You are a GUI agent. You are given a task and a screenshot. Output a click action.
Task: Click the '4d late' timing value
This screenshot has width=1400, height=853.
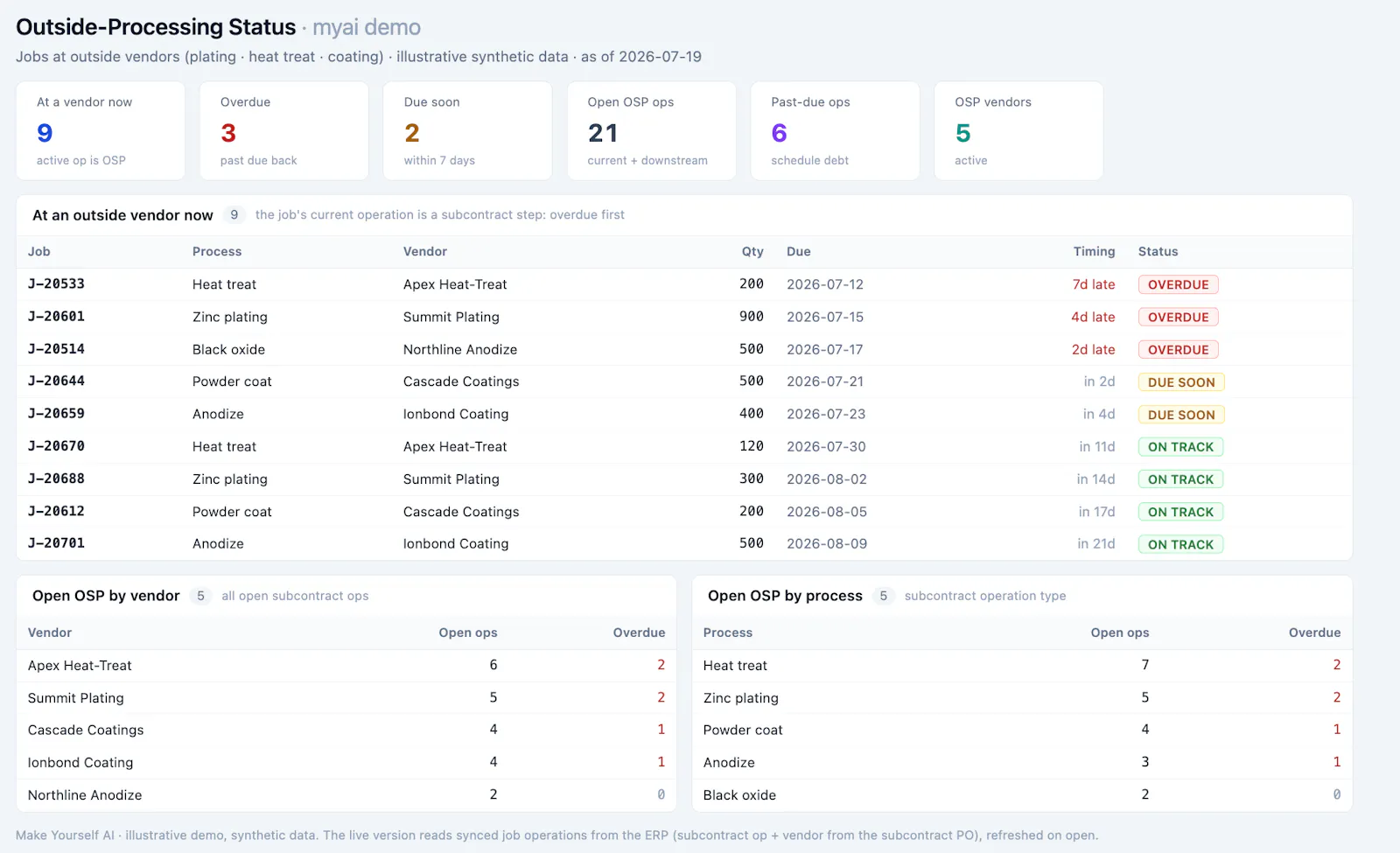point(1093,317)
